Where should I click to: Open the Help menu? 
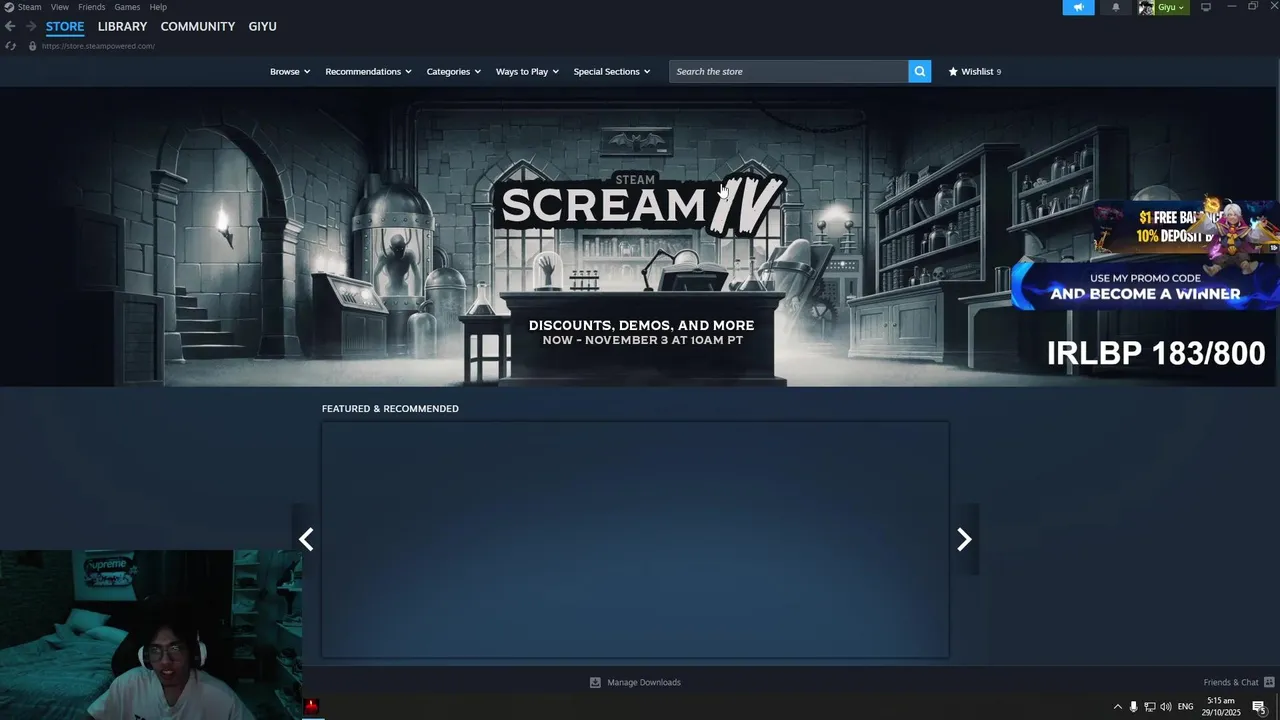pyautogui.click(x=158, y=7)
